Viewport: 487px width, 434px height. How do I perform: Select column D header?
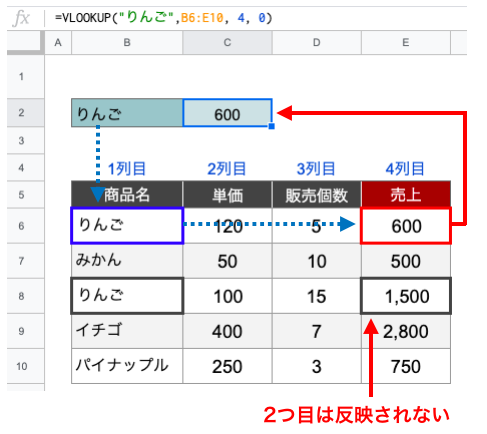pyautogui.click(x=317, y=42)
